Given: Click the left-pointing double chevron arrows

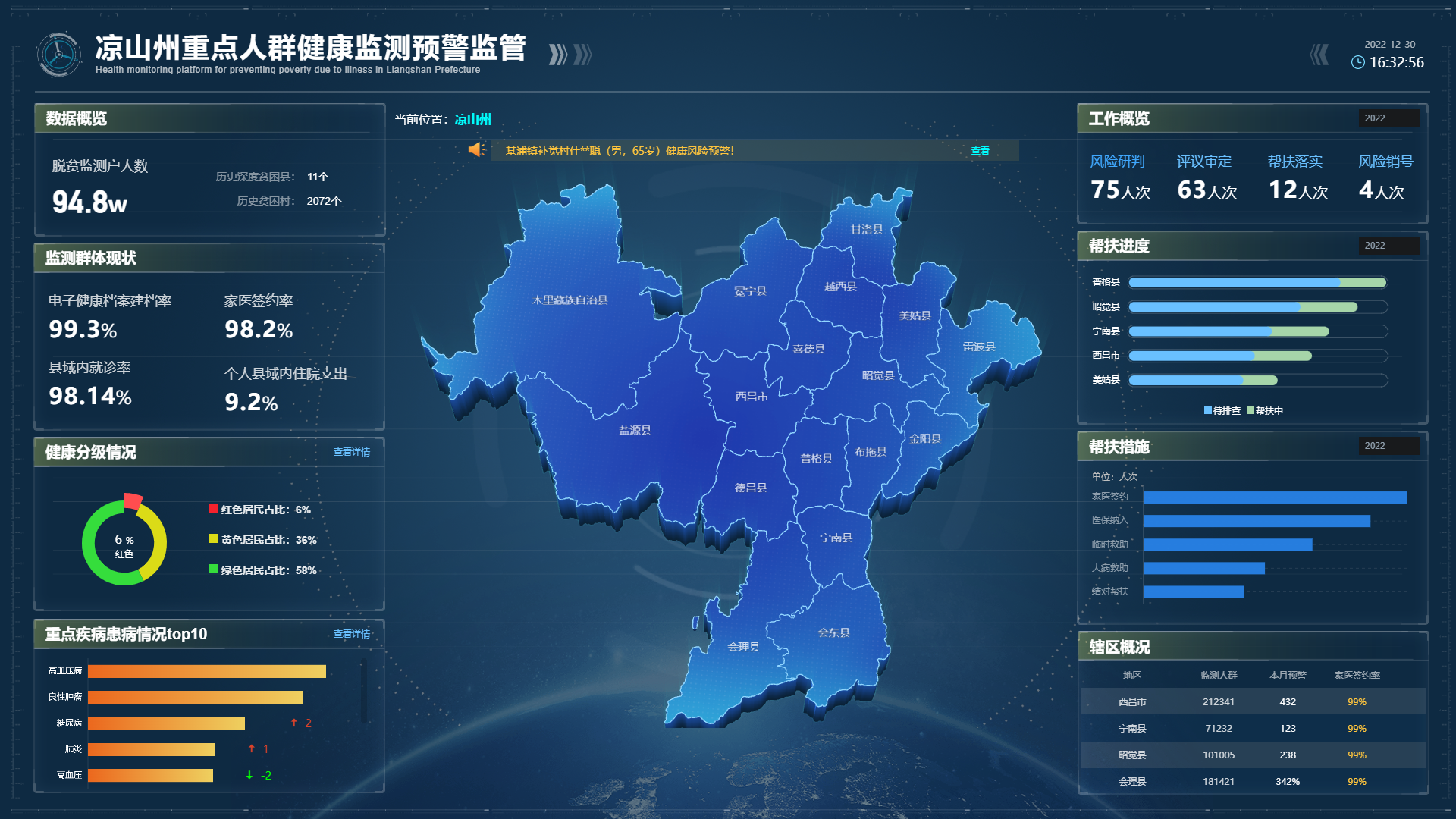Looking at the screenshot, I should coord(1319,55).
